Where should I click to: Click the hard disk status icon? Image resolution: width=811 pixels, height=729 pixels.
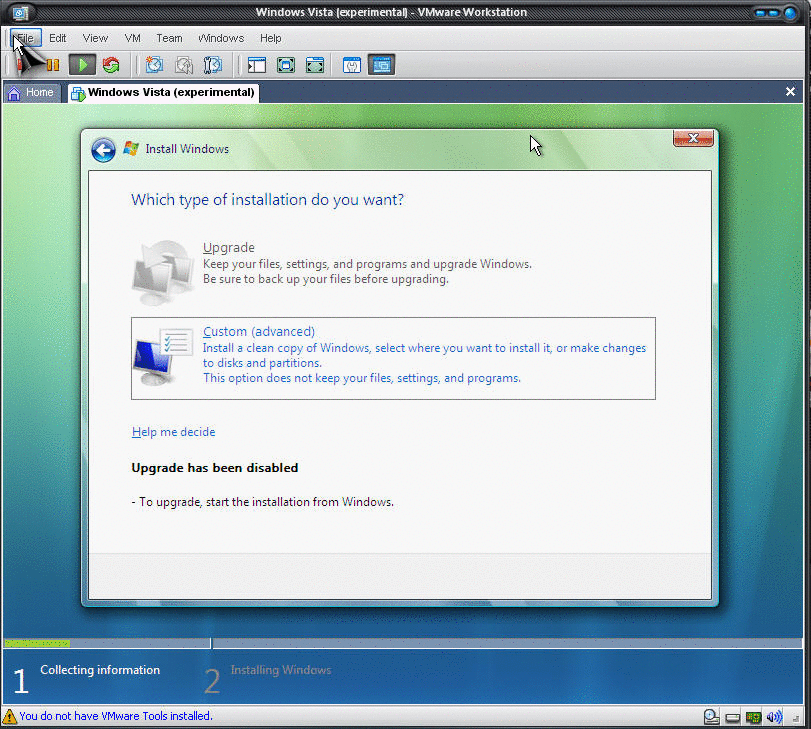732,718
